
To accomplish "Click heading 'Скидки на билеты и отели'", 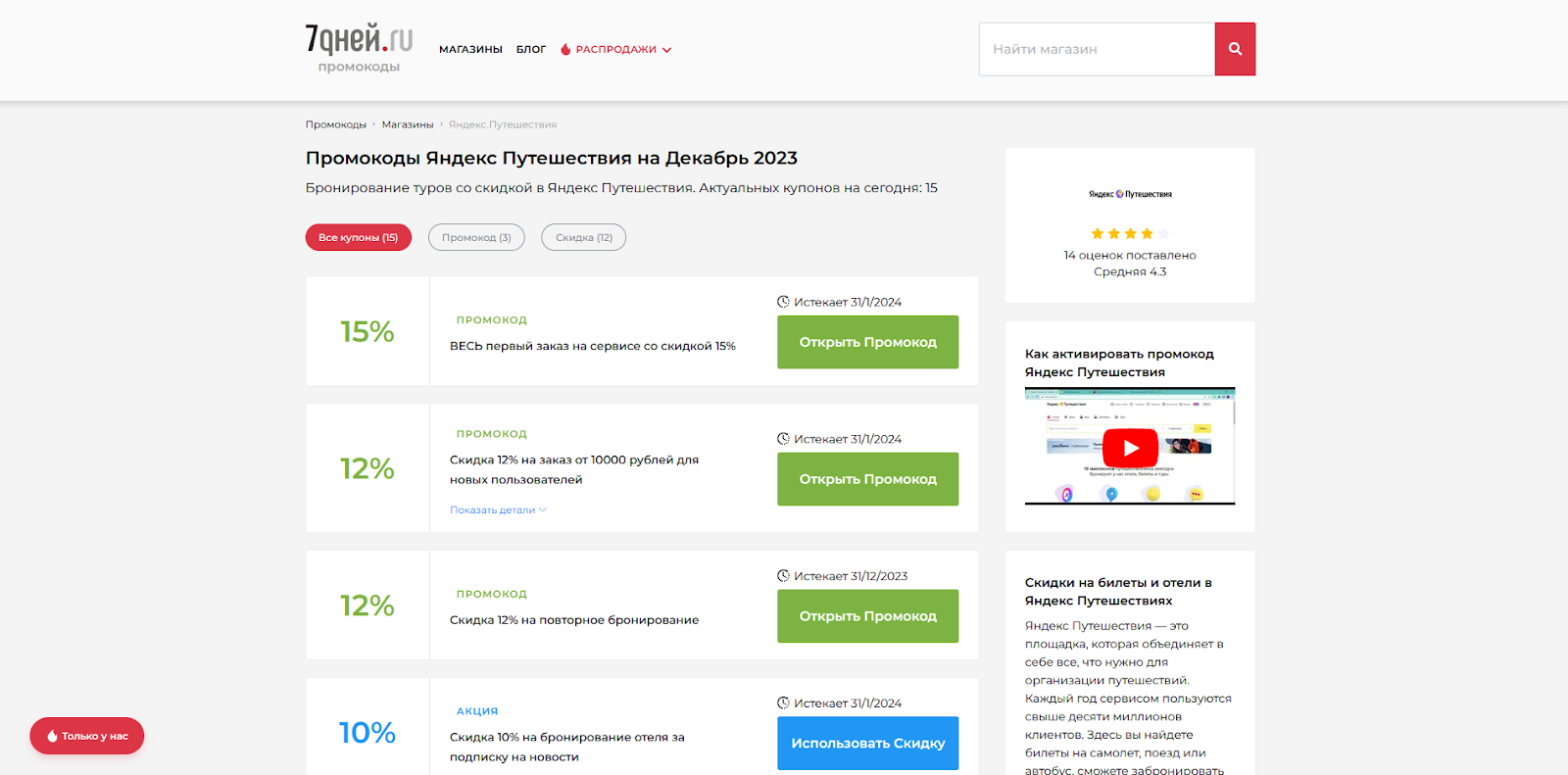I will [1118, 592].
